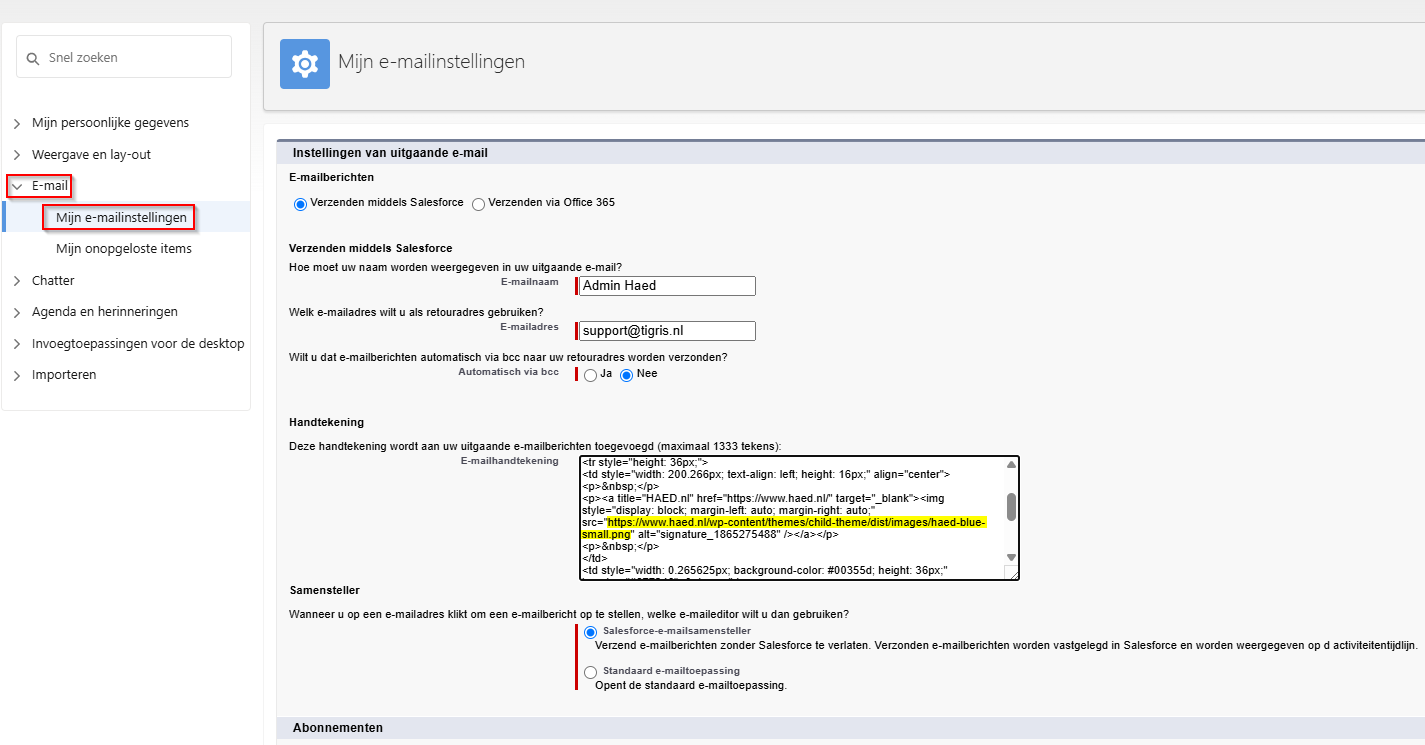The image size is (1425, 745).
Task: Choose Ja for Automatisch via bcc
Action: (590, 375)
